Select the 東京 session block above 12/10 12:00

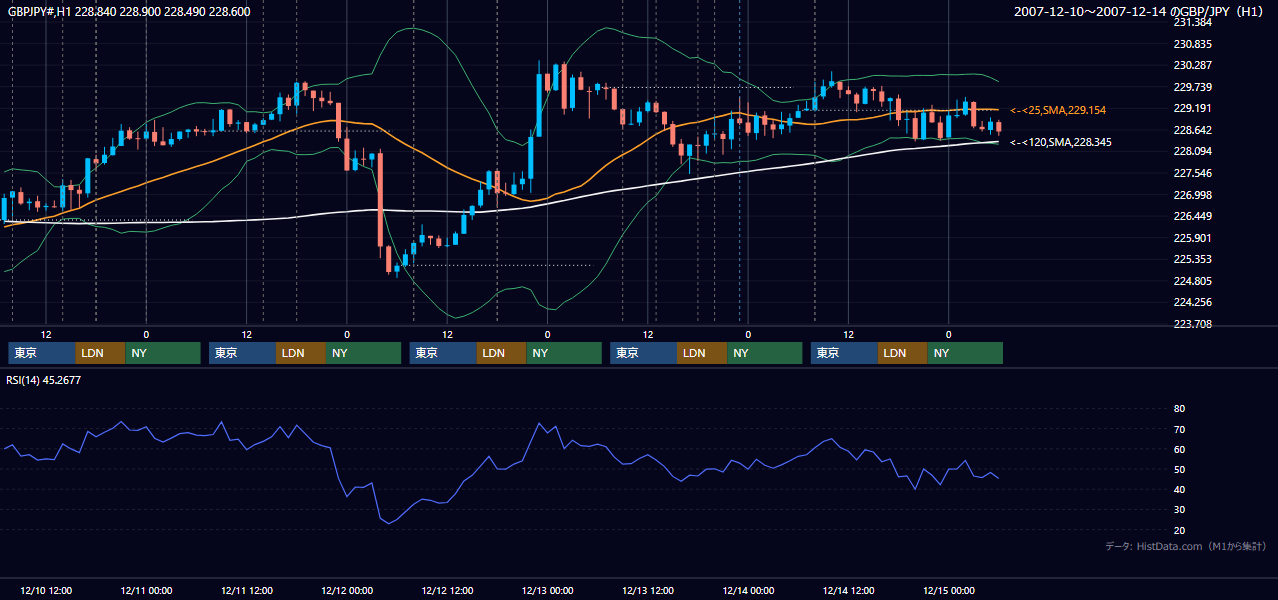42,353
